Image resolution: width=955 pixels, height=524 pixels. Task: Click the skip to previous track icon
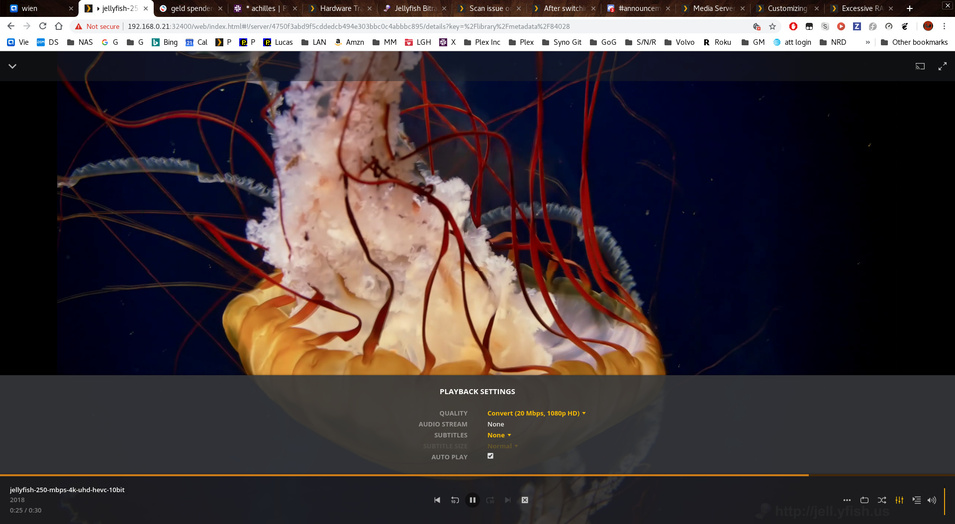pos(437,500)
